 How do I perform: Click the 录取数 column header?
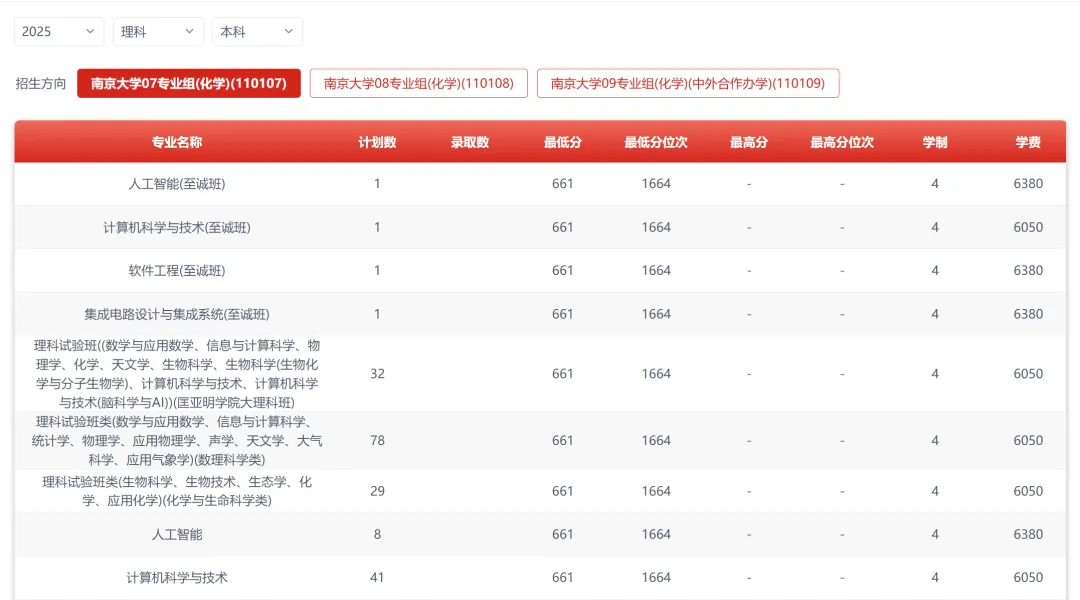(x=470, y=143)
